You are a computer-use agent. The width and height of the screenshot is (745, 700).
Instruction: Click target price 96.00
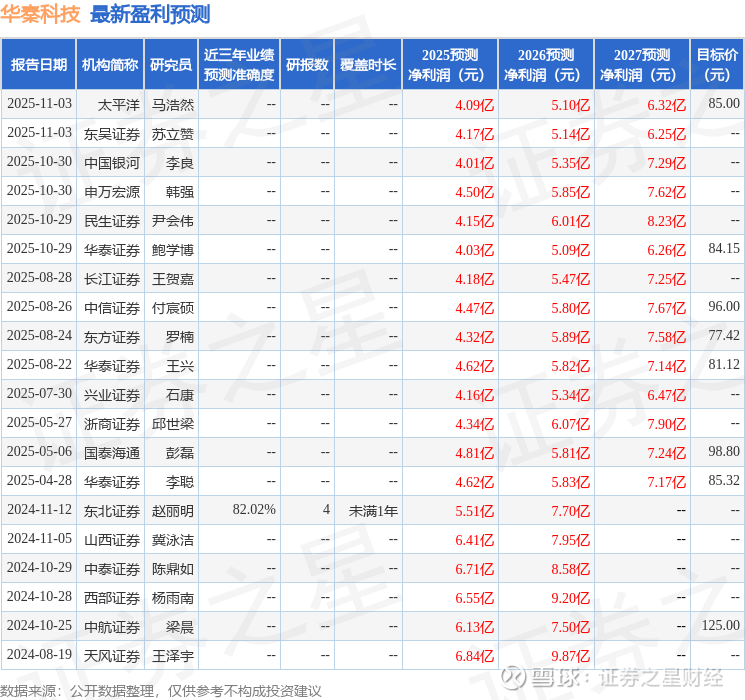(x=724, y=306)
